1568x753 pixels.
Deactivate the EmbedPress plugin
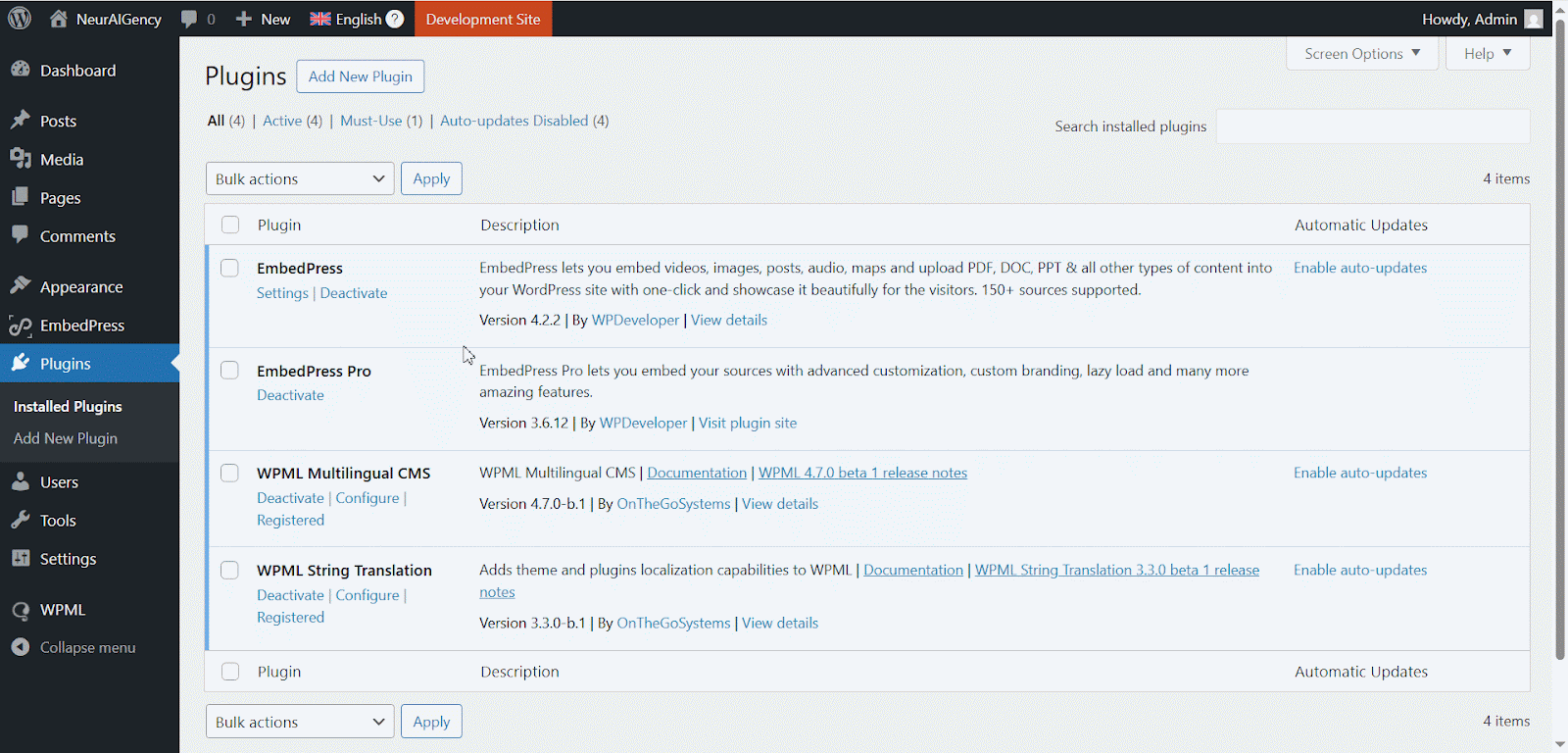click(354, 293)
